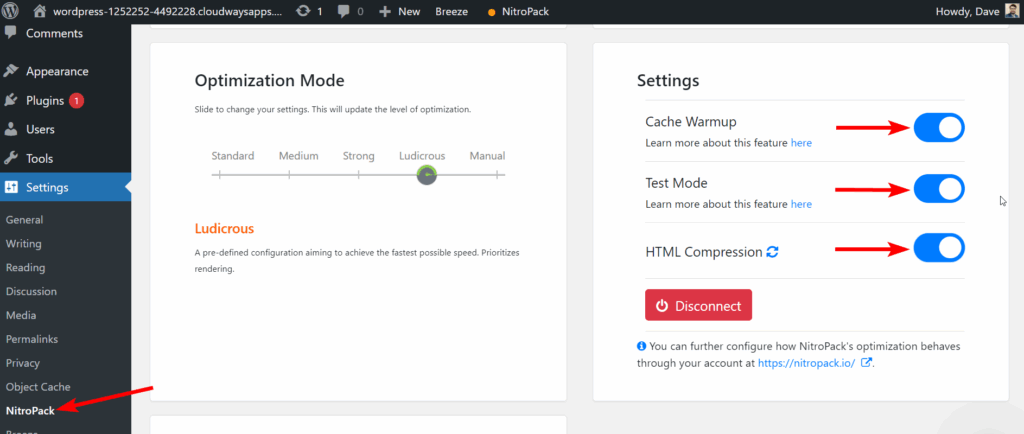Go to Privacy settings
The width and height of the screenshot is (1024, 434).
pos(23,363)
